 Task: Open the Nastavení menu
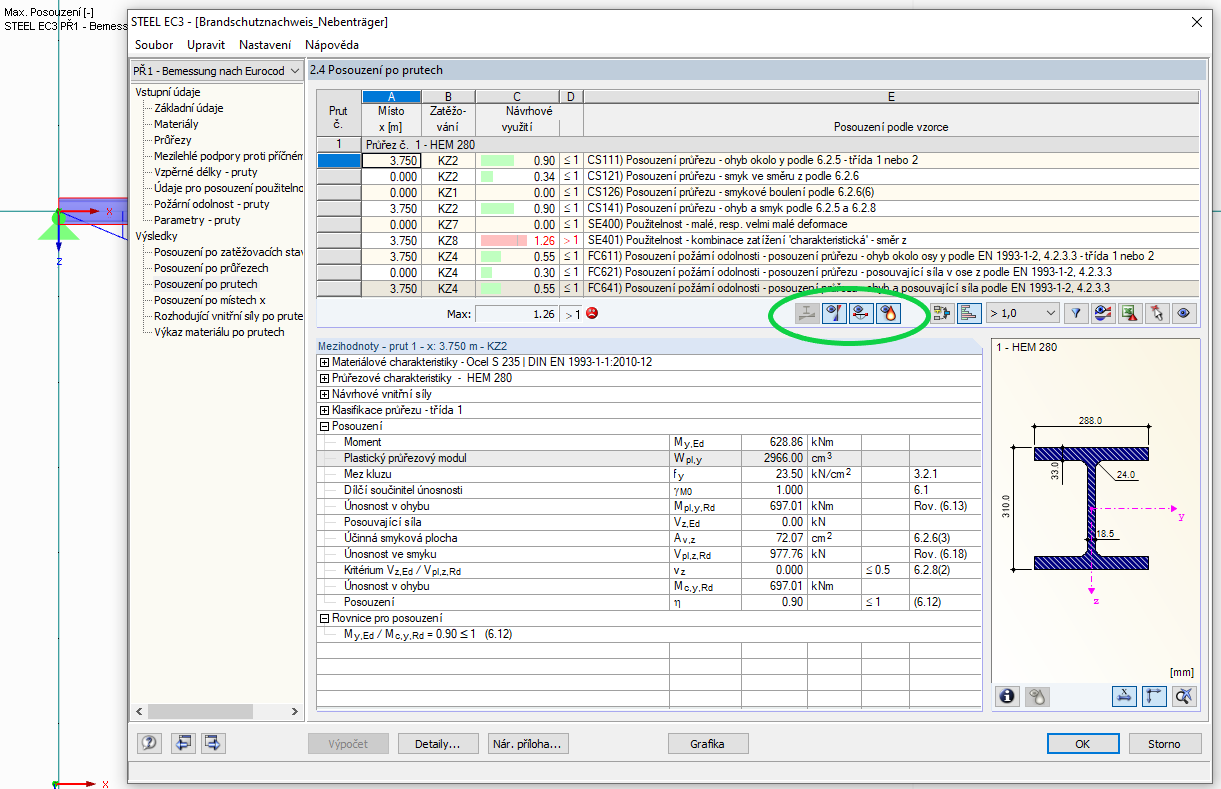(x=265, y=45)
